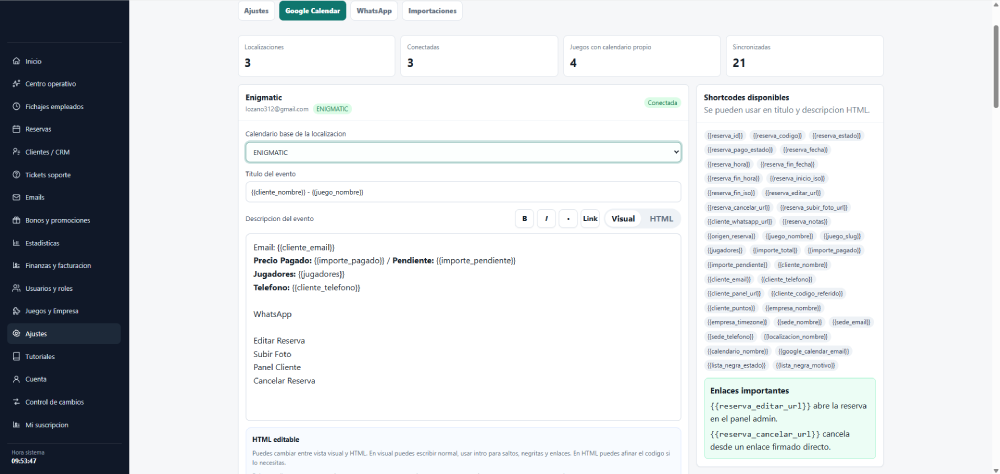
Task: Click the Control de cambios arrows icon
Action: pos(17,402)
